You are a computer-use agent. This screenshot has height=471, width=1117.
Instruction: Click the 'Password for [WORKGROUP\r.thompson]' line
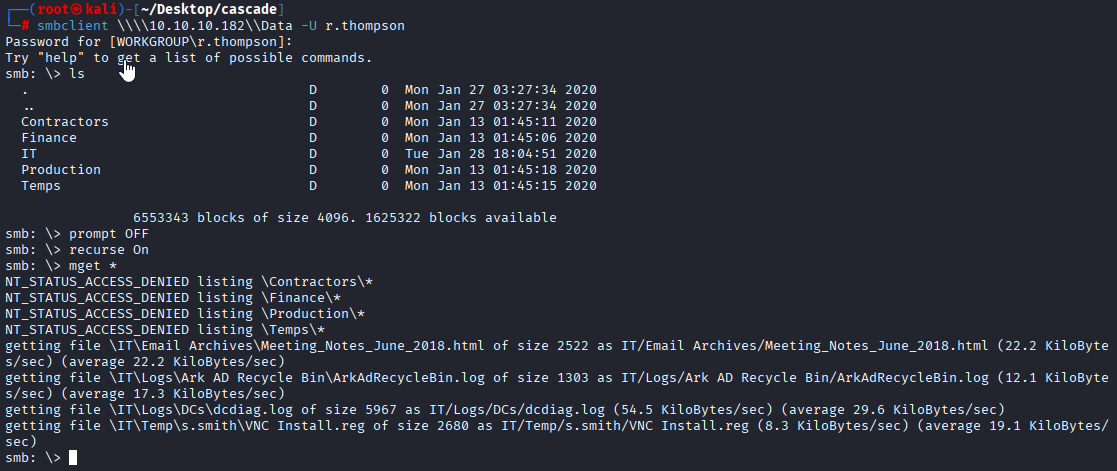[149, 41]
